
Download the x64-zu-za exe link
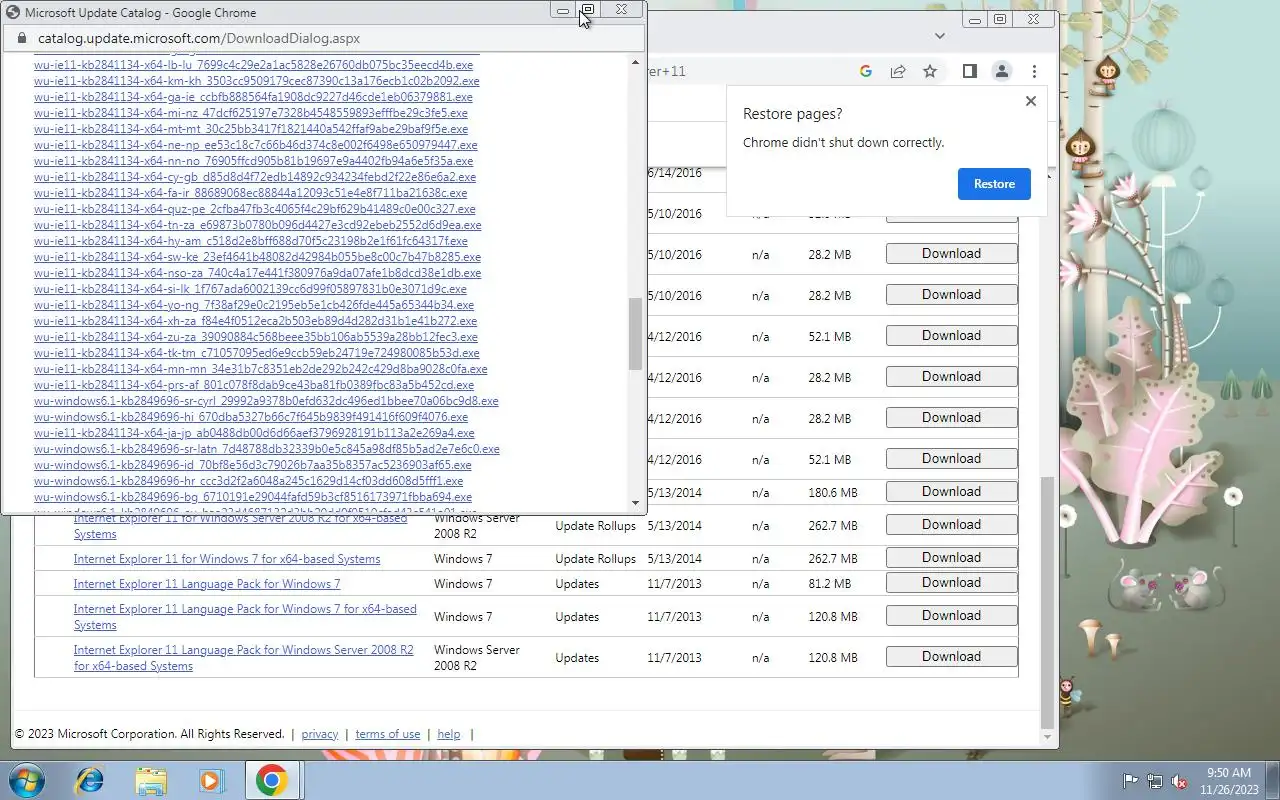click(254, 337)
